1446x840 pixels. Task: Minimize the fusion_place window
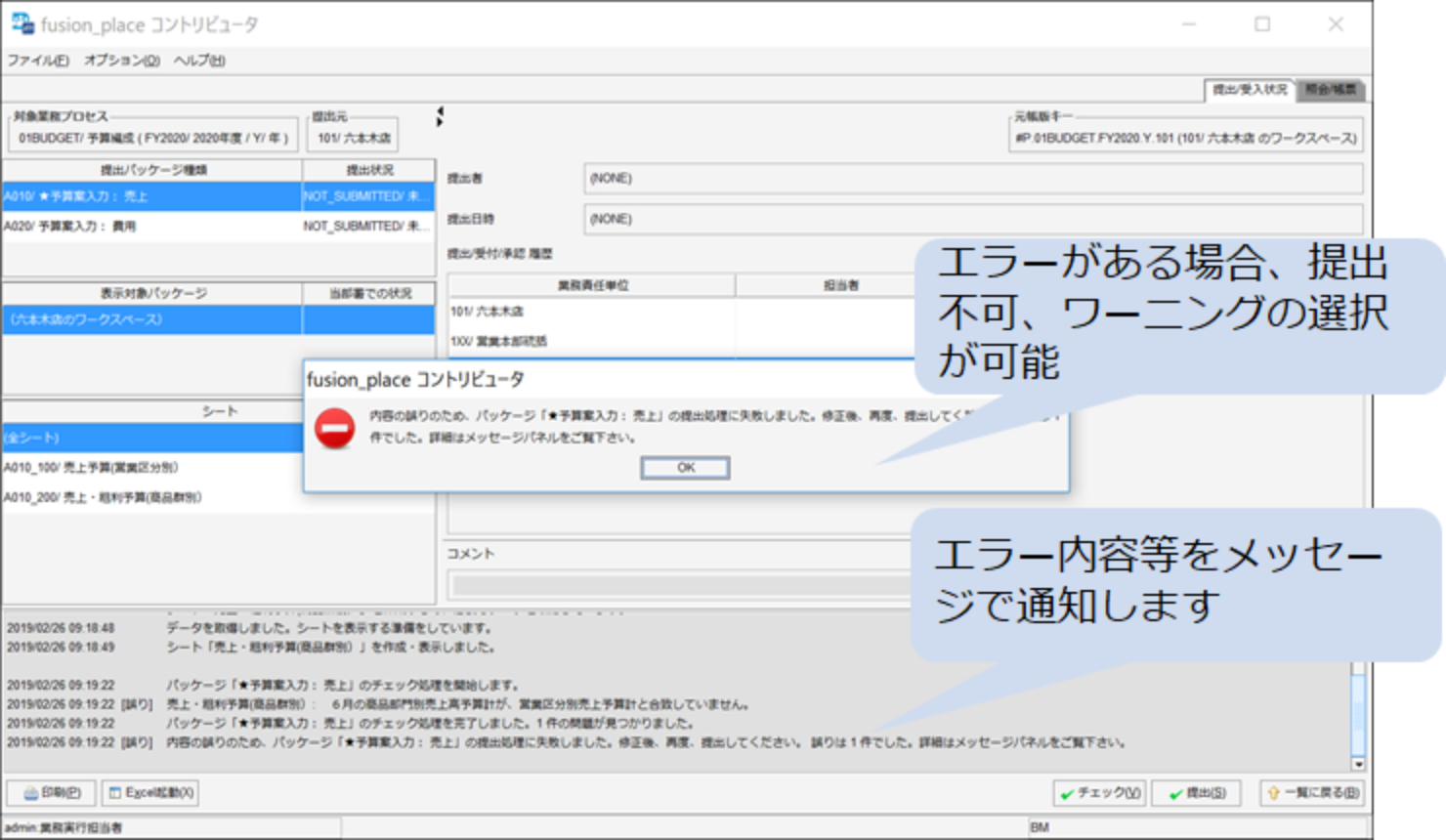point(1189,24)
